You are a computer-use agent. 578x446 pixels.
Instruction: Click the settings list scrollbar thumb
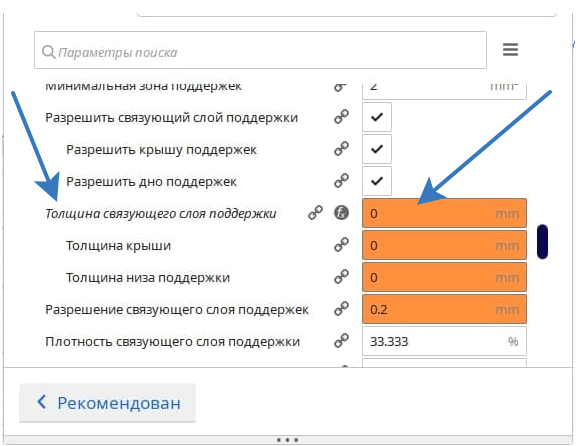(542, 241)
